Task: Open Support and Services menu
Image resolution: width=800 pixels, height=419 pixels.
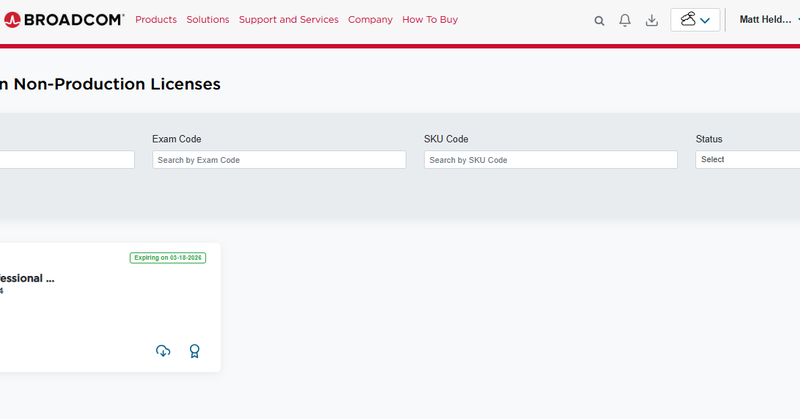Action: [288, 19]
